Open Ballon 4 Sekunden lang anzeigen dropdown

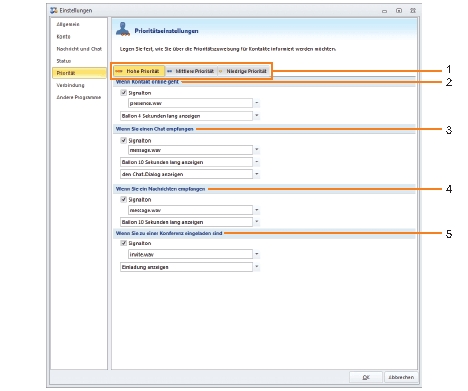coord(257,116)
